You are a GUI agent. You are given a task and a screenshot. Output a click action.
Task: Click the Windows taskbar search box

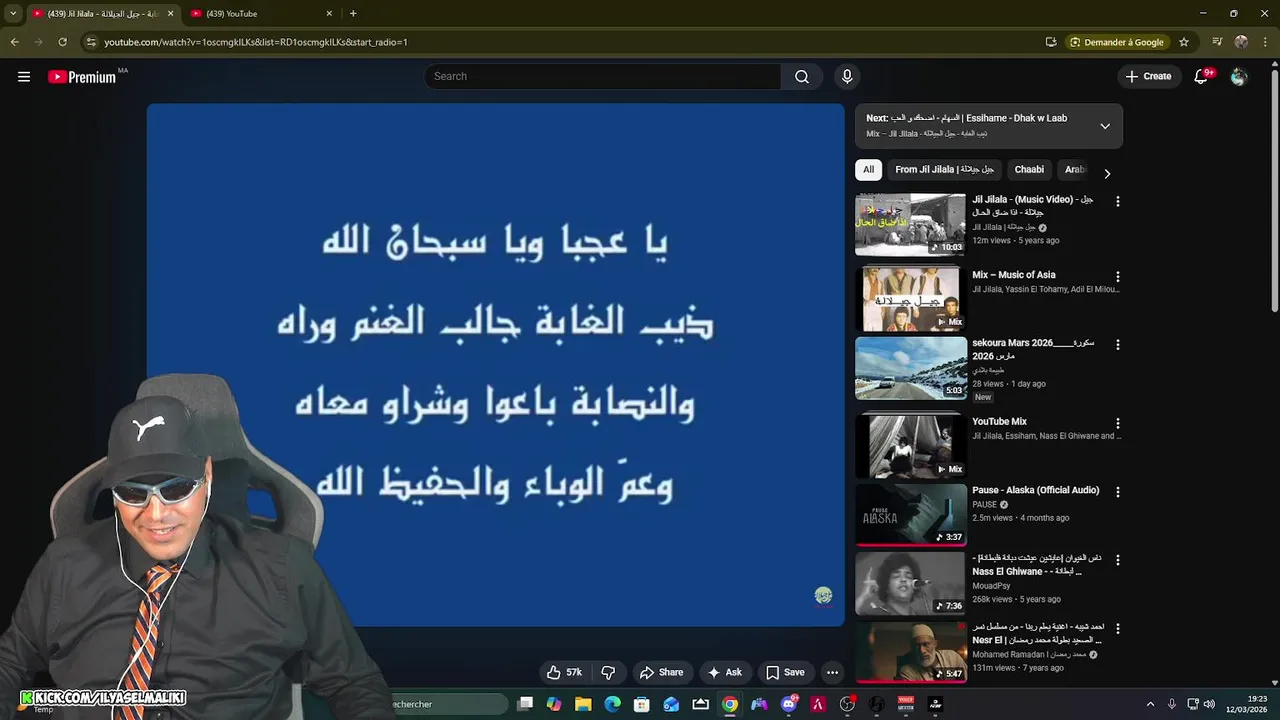coord(448,704)
